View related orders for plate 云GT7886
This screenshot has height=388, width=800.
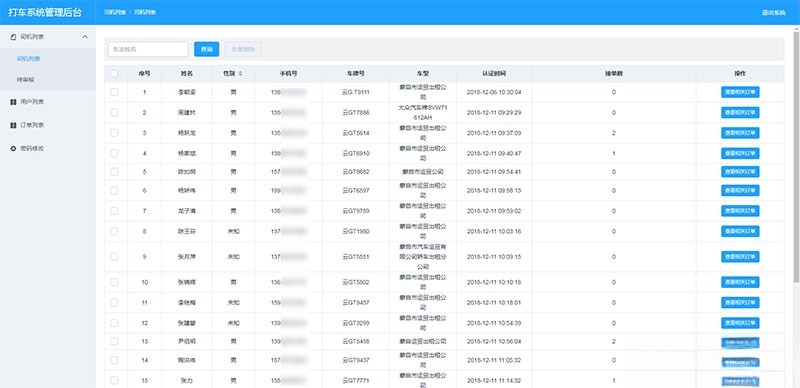tap(740, 112)
